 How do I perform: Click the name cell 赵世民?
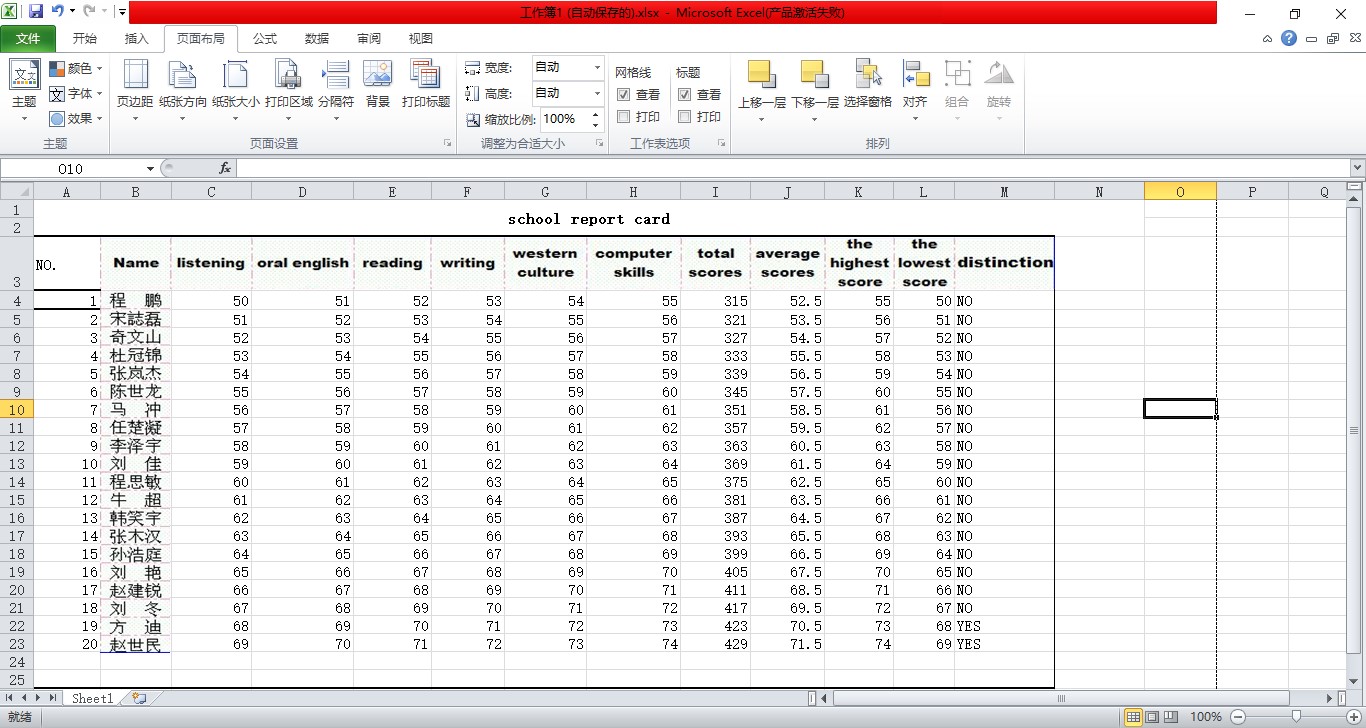click(136, 645)
